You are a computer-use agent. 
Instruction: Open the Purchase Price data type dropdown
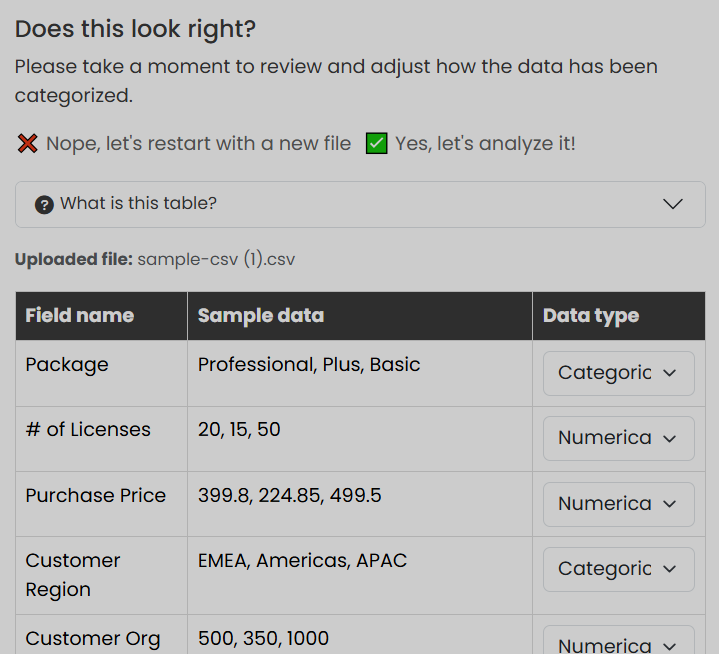click(618, 504)
